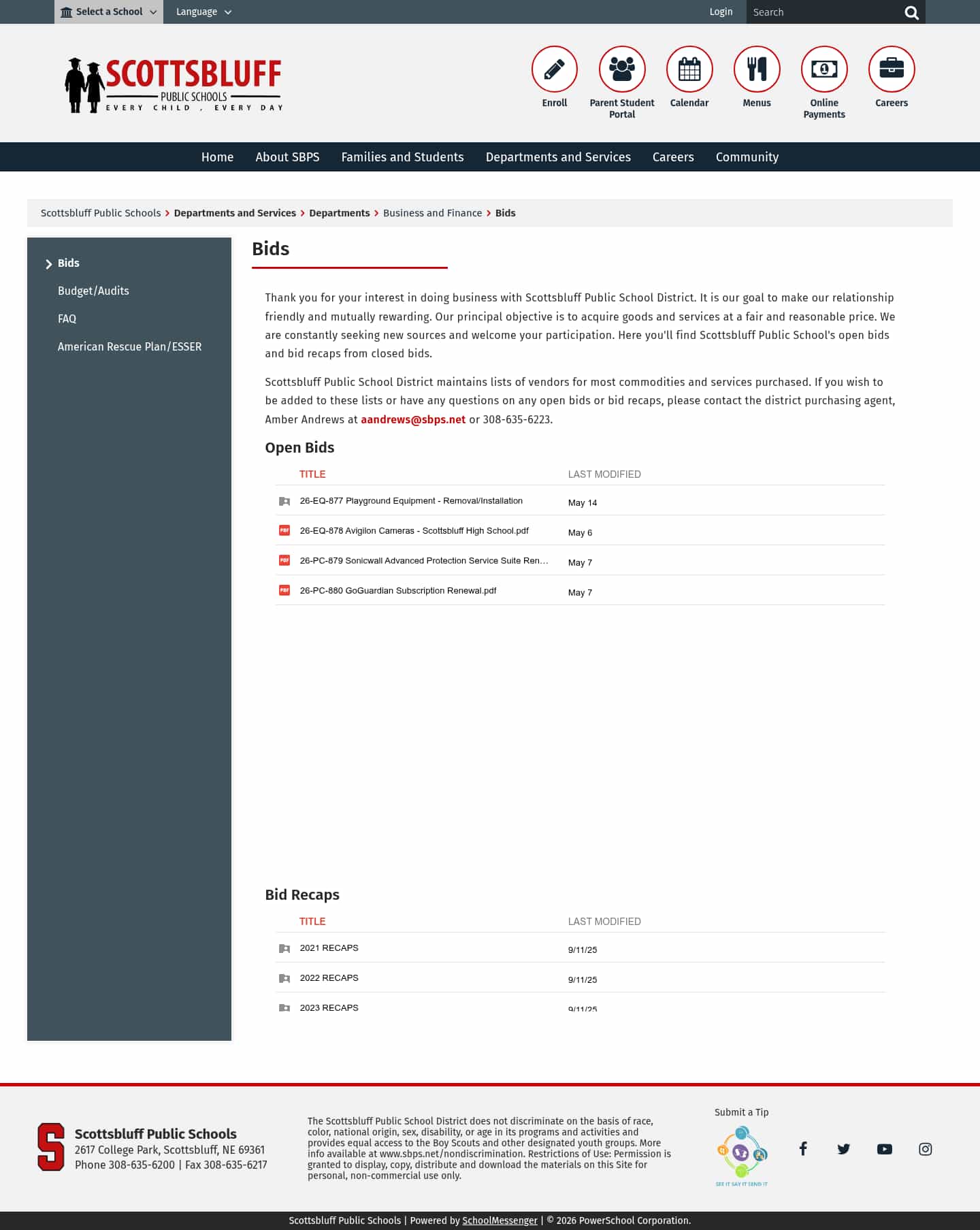Open the Twitter icon in the footer
Image resolution: width=980 pixels, height=1230 pixels.
click(843, 1149)
